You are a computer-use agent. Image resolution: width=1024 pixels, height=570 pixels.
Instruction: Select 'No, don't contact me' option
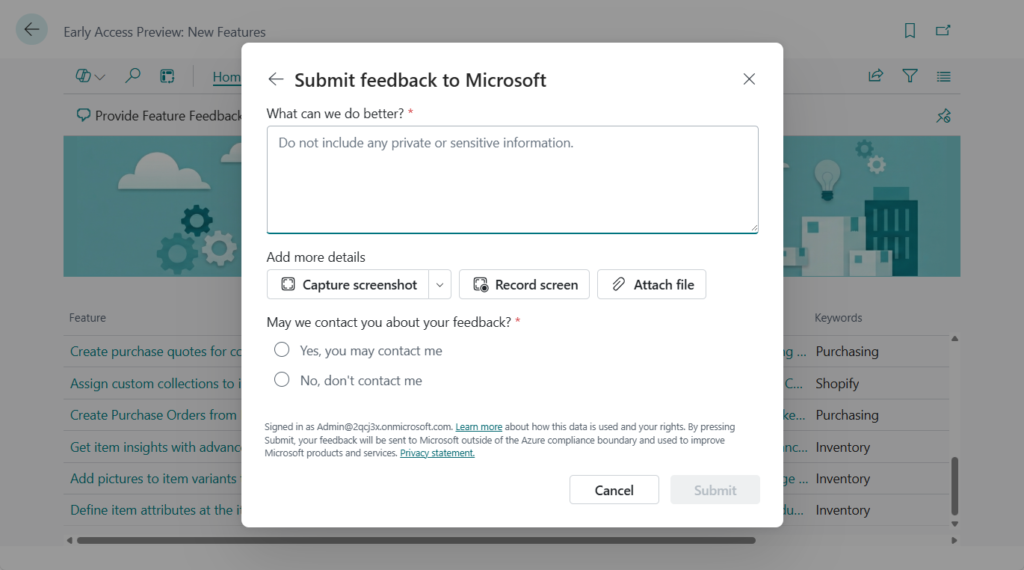[x=282, y=380]
